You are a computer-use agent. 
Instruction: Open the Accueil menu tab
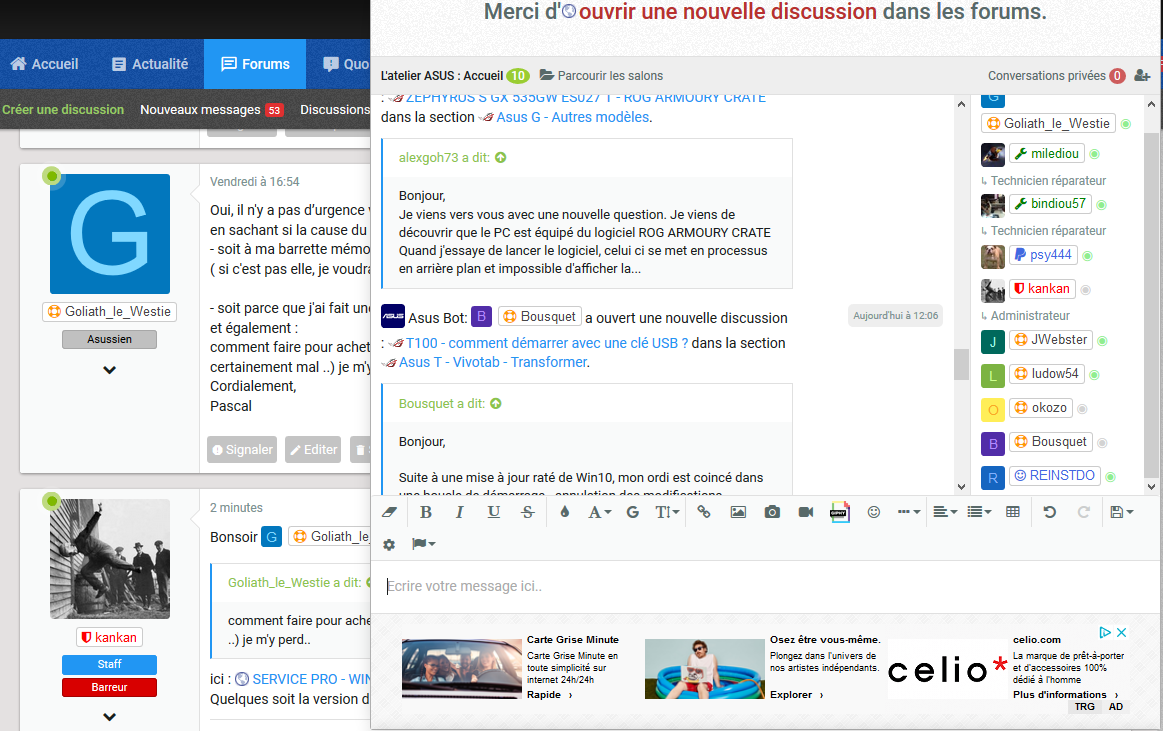tap(45, 64)
